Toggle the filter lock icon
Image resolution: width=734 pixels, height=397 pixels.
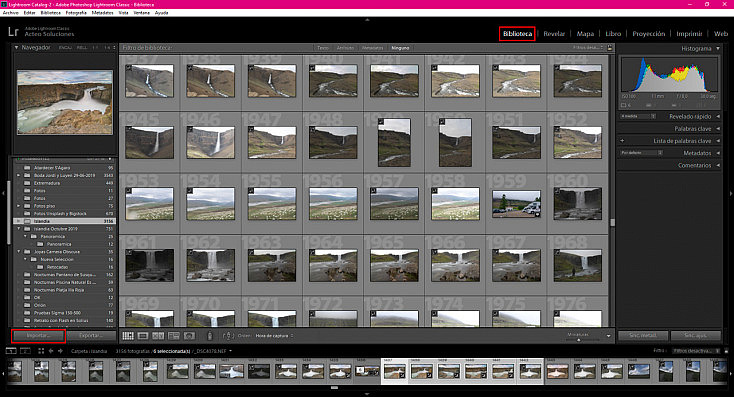coord(609,48)
